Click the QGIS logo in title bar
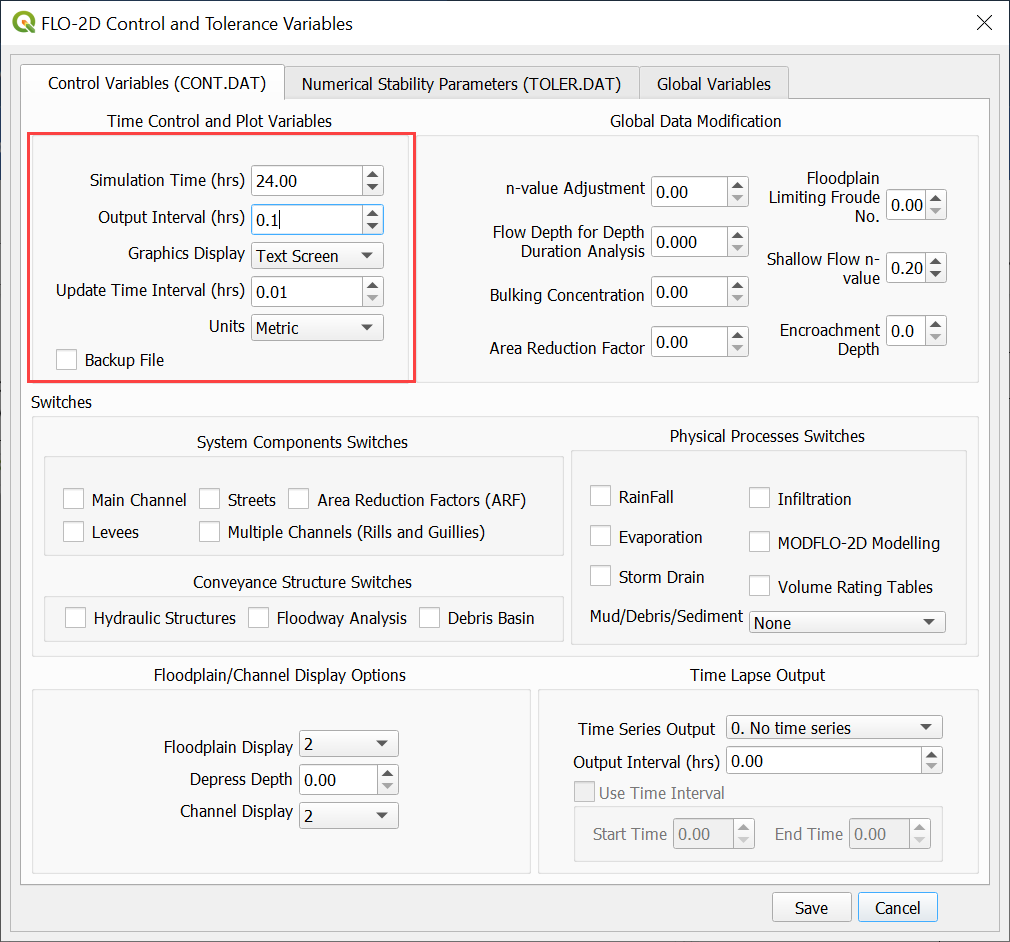 tap(23, 23)
